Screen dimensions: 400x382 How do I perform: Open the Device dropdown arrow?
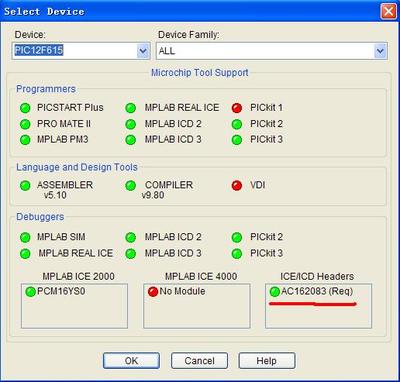tap(143, 51)
